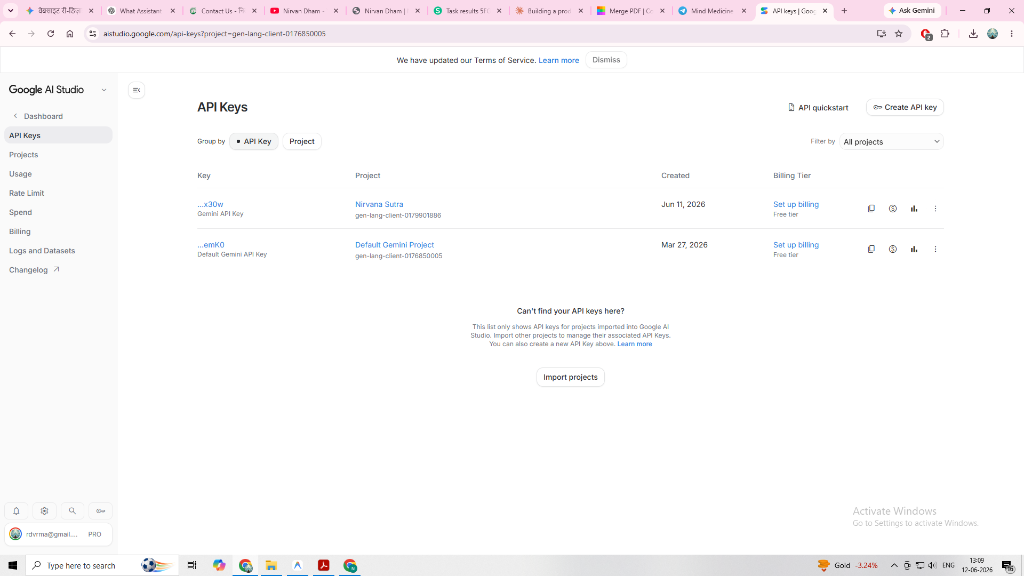This screenshot has width=1024, height=576.
Task: Open Rate Limit in the sidebar
Action: tap(27, 193)
